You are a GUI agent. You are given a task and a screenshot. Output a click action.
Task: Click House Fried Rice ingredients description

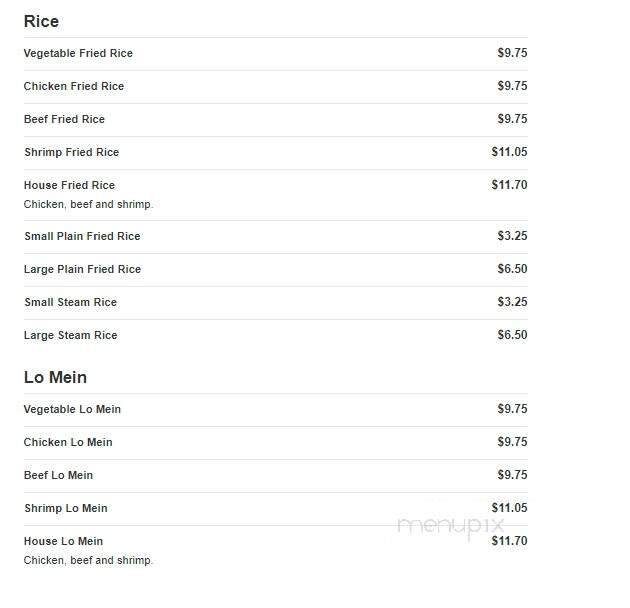(88, 205)
